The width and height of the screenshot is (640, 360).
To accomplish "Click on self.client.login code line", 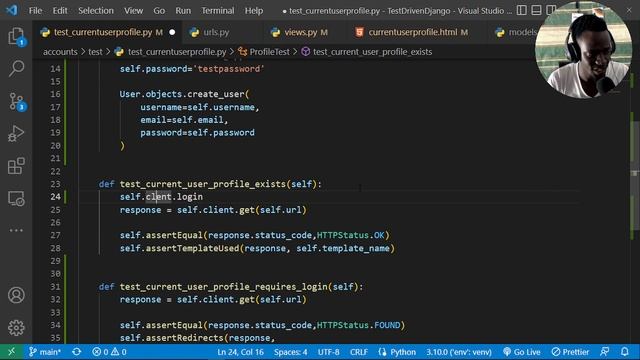I will pyautogui.click(x=161, y=197).
